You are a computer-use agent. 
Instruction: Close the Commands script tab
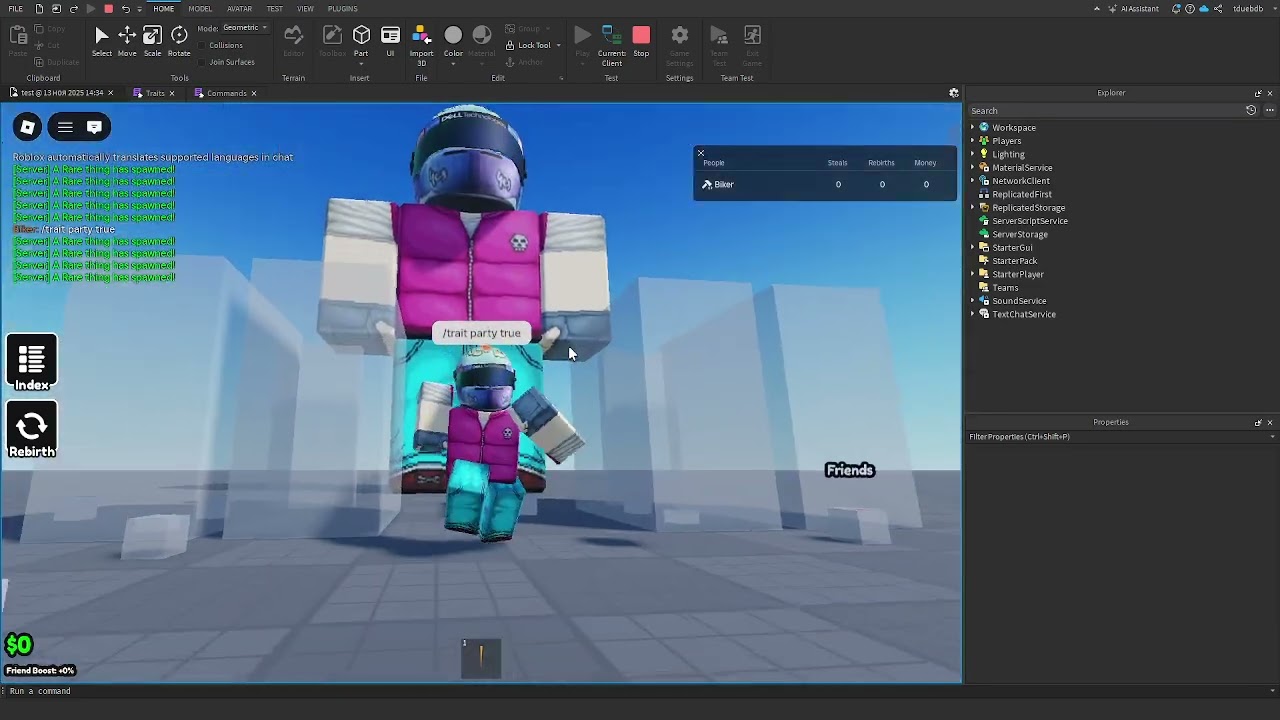click(254, 93)
